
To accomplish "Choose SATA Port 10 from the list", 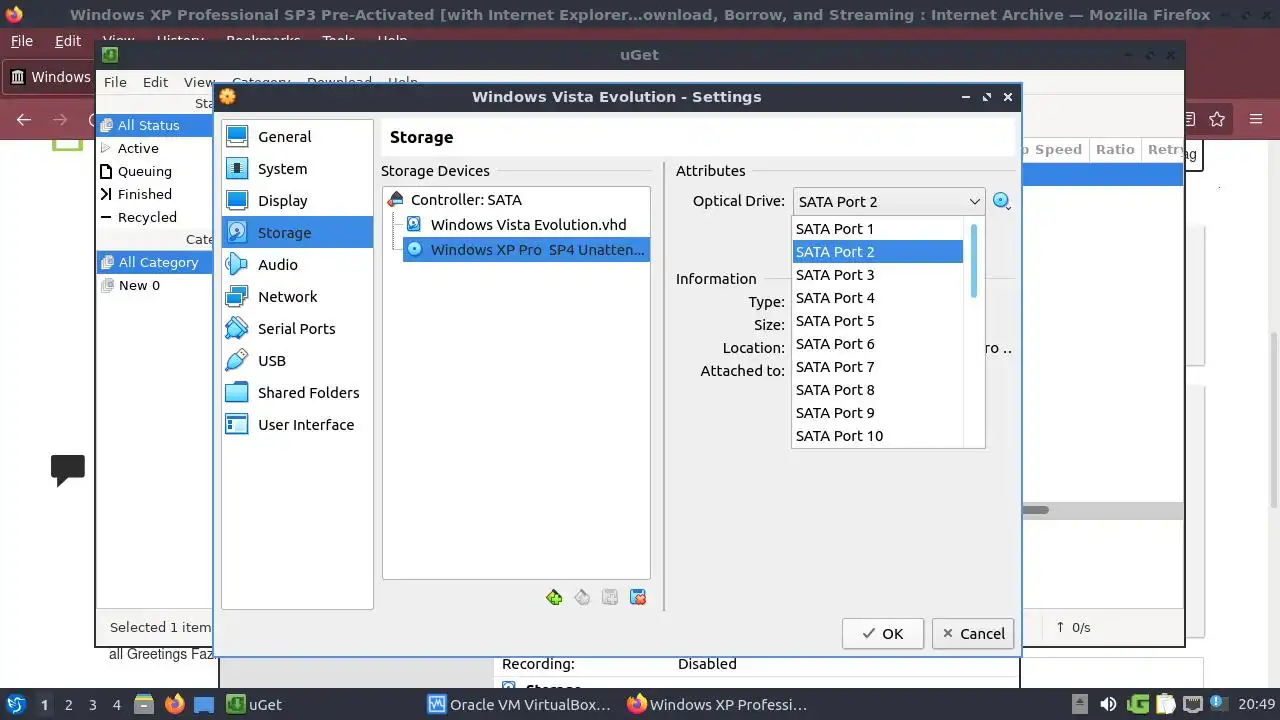I will [877, 436].
